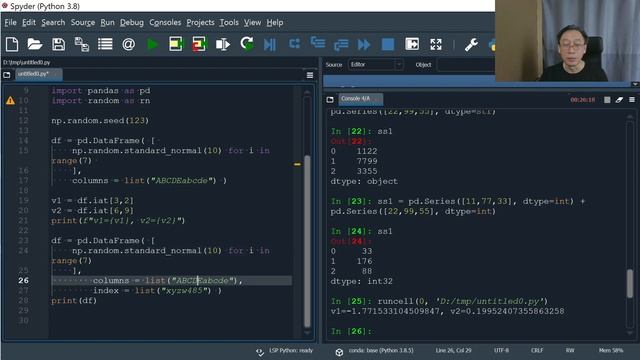Run cell and advance icon

coord(199,44)
